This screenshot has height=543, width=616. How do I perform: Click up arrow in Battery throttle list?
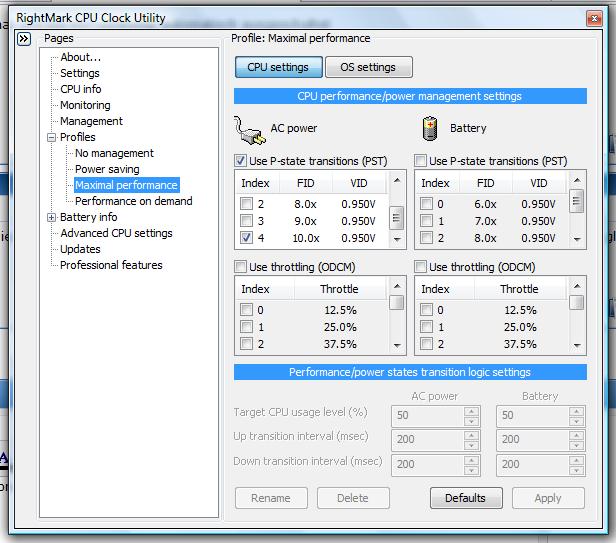(x=577, y=286)
